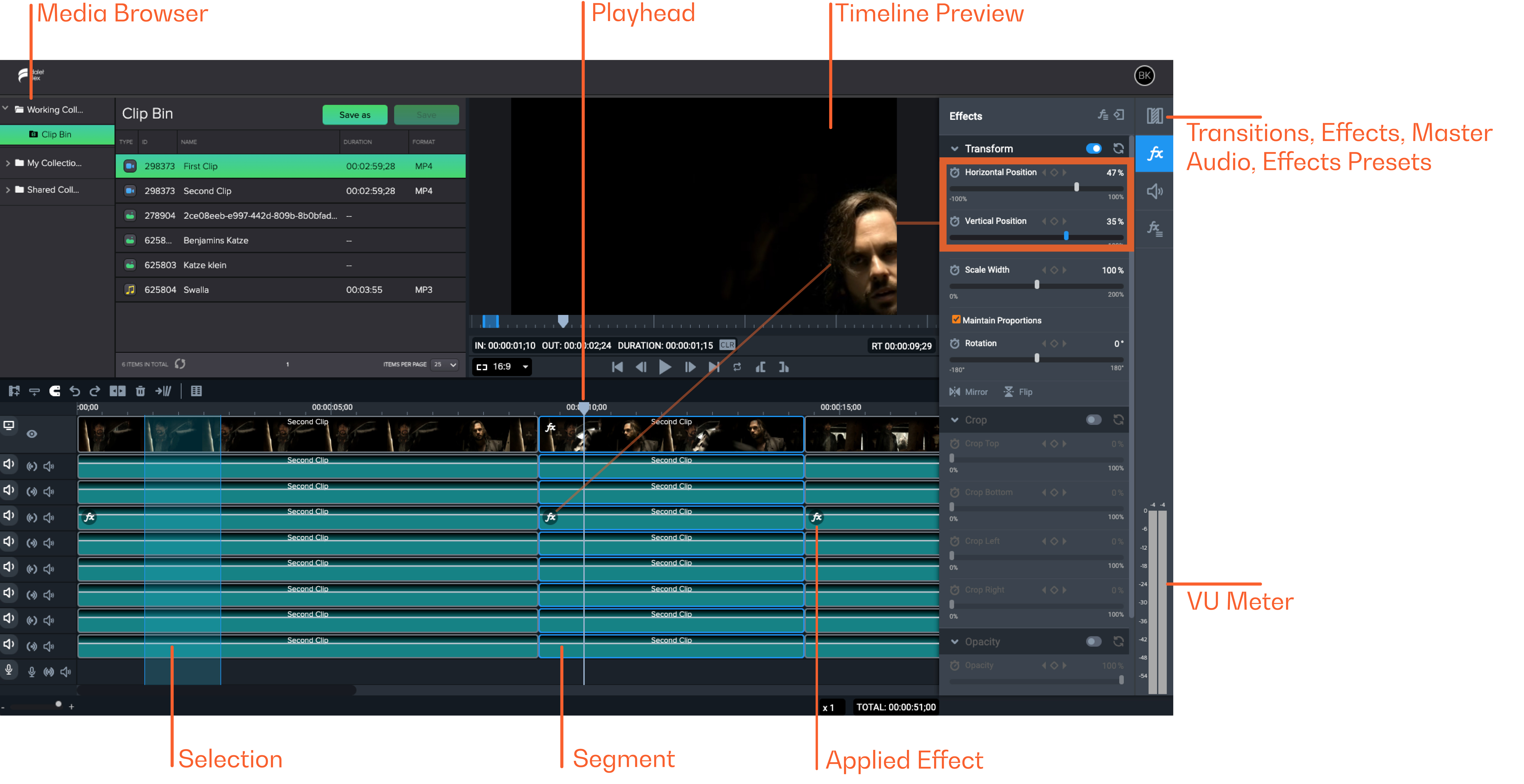Toggle the CLR button next to duration
Viewport: 1524px width, 784px height.
tap(727, 345)
